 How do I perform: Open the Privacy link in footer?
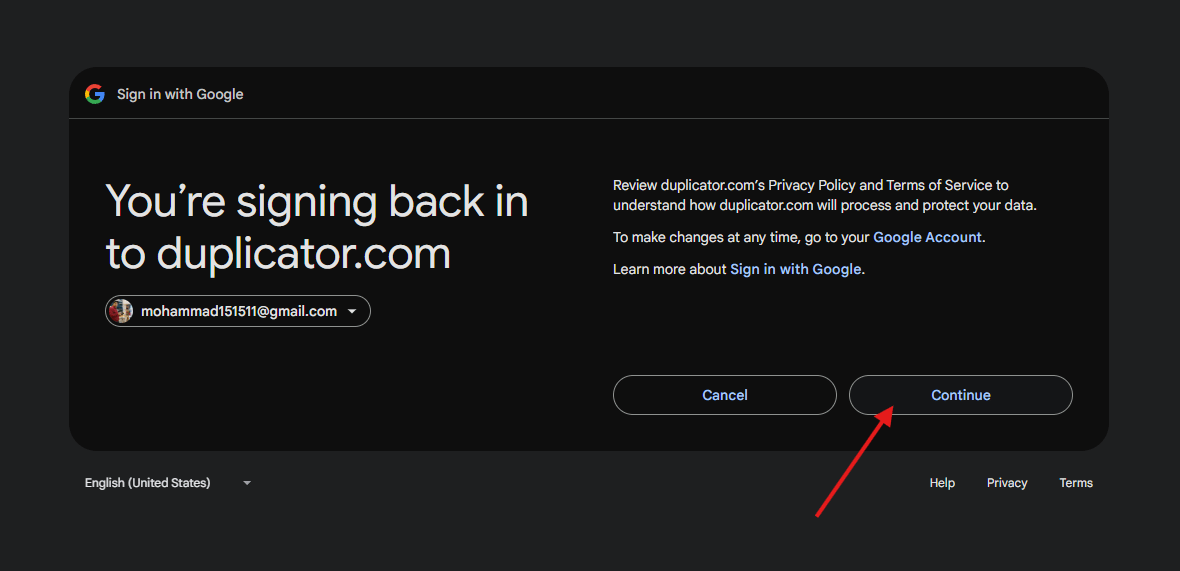1007,483
